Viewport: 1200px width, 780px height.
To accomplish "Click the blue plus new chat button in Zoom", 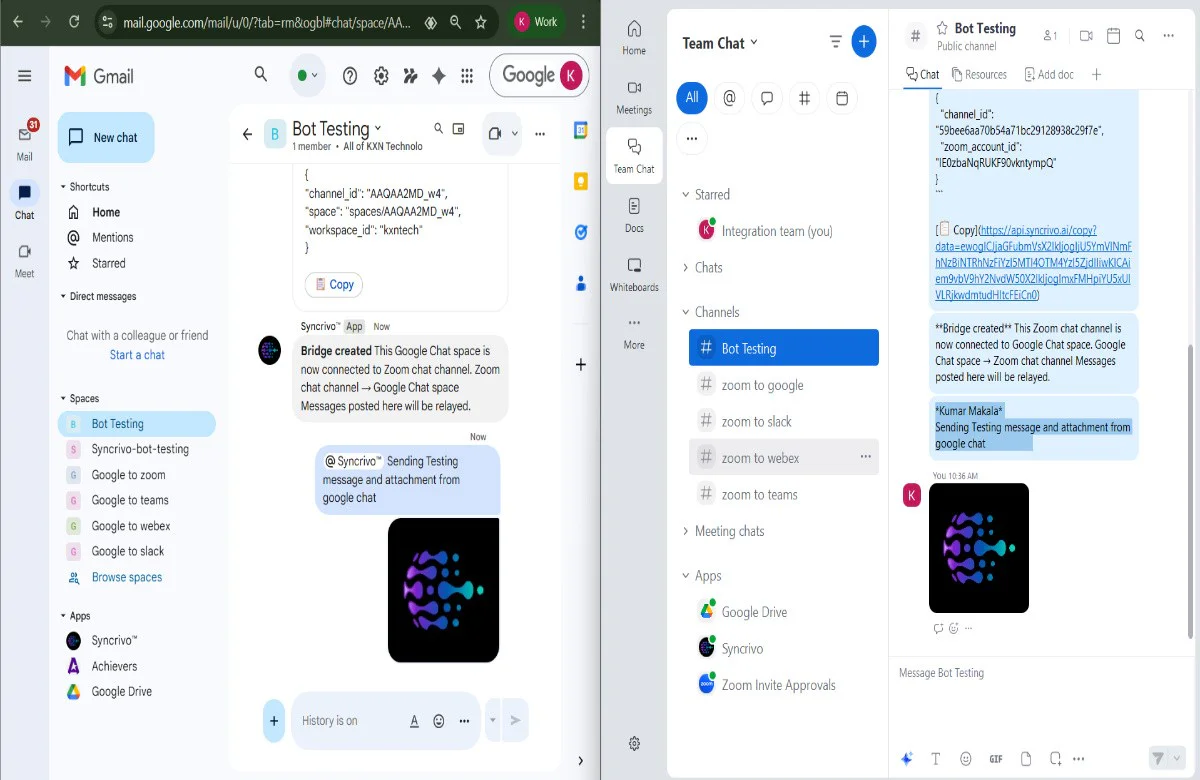I will tap(864, 42).
